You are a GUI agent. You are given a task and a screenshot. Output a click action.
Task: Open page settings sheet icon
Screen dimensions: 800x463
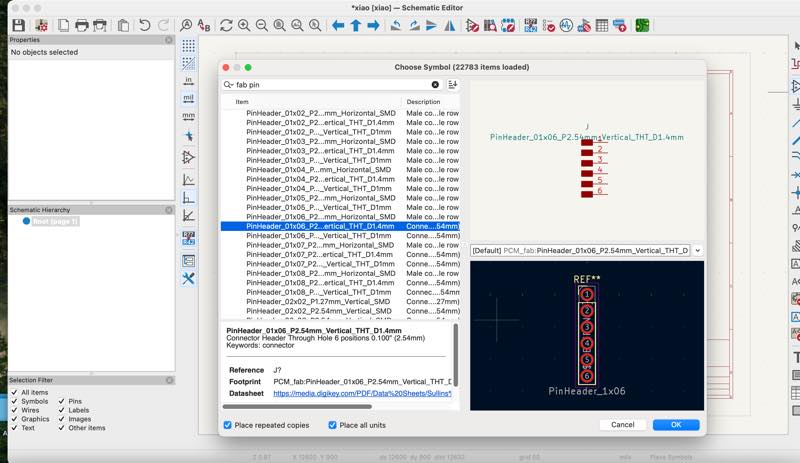(63, 25)
